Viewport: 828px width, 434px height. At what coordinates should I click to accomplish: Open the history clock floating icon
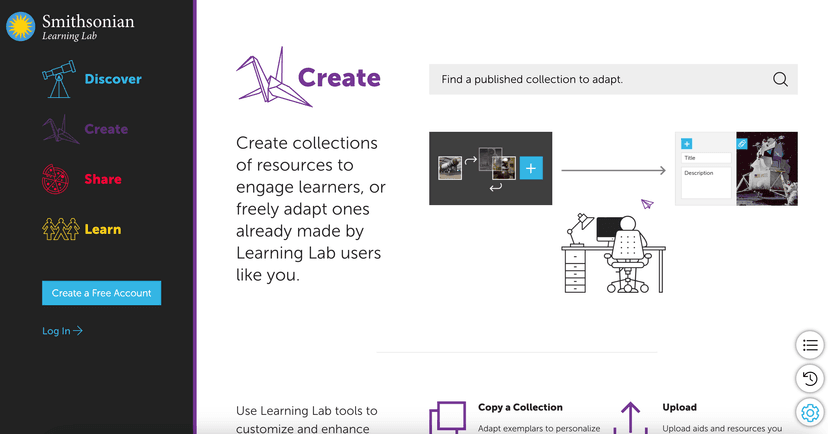810,378
